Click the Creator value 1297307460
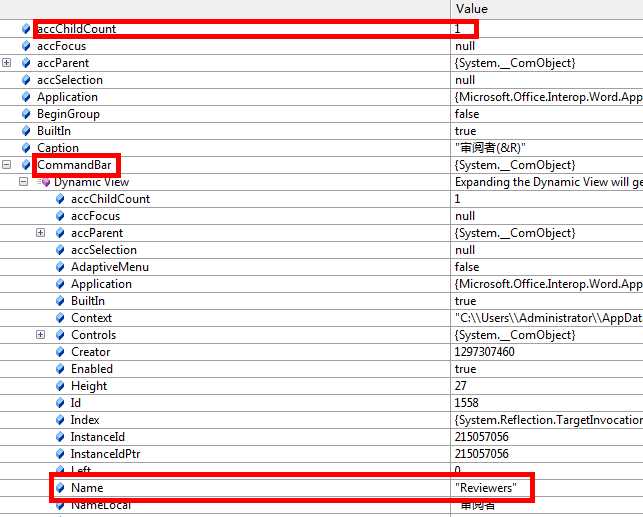The image size is (643, 517). tap(484, 352)
